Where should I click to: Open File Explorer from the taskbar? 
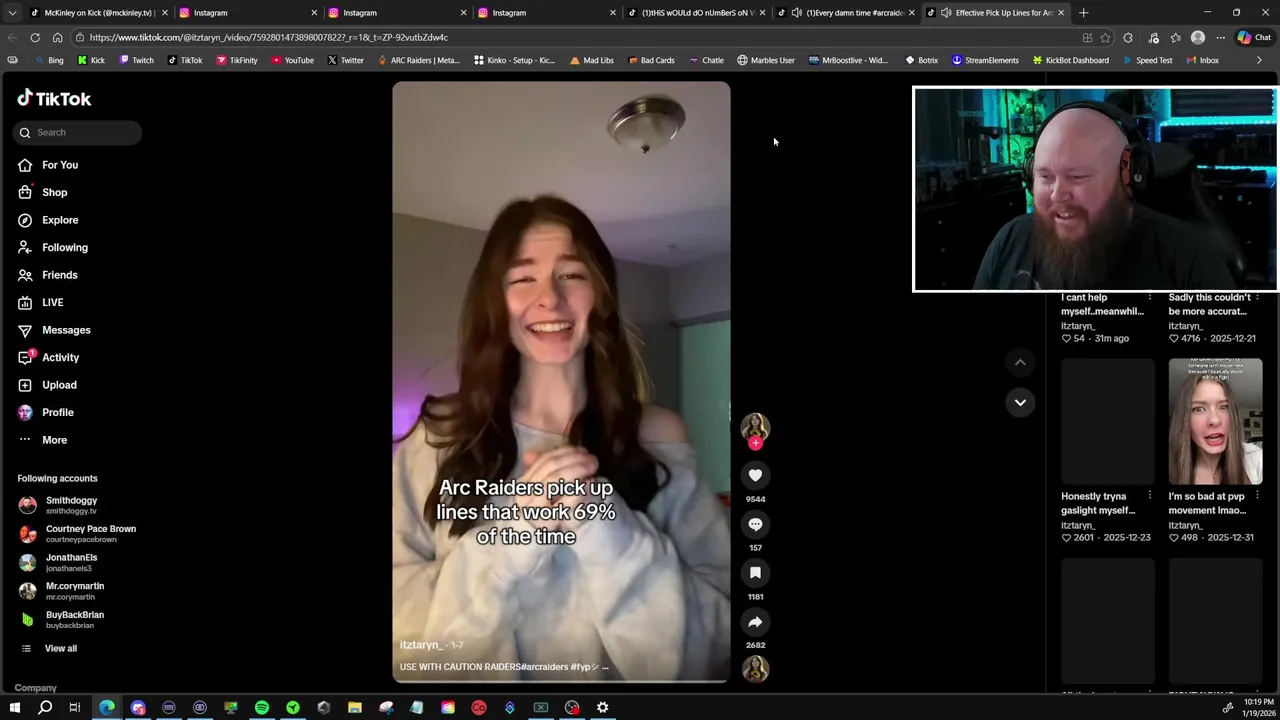click(x=355, y=707)
